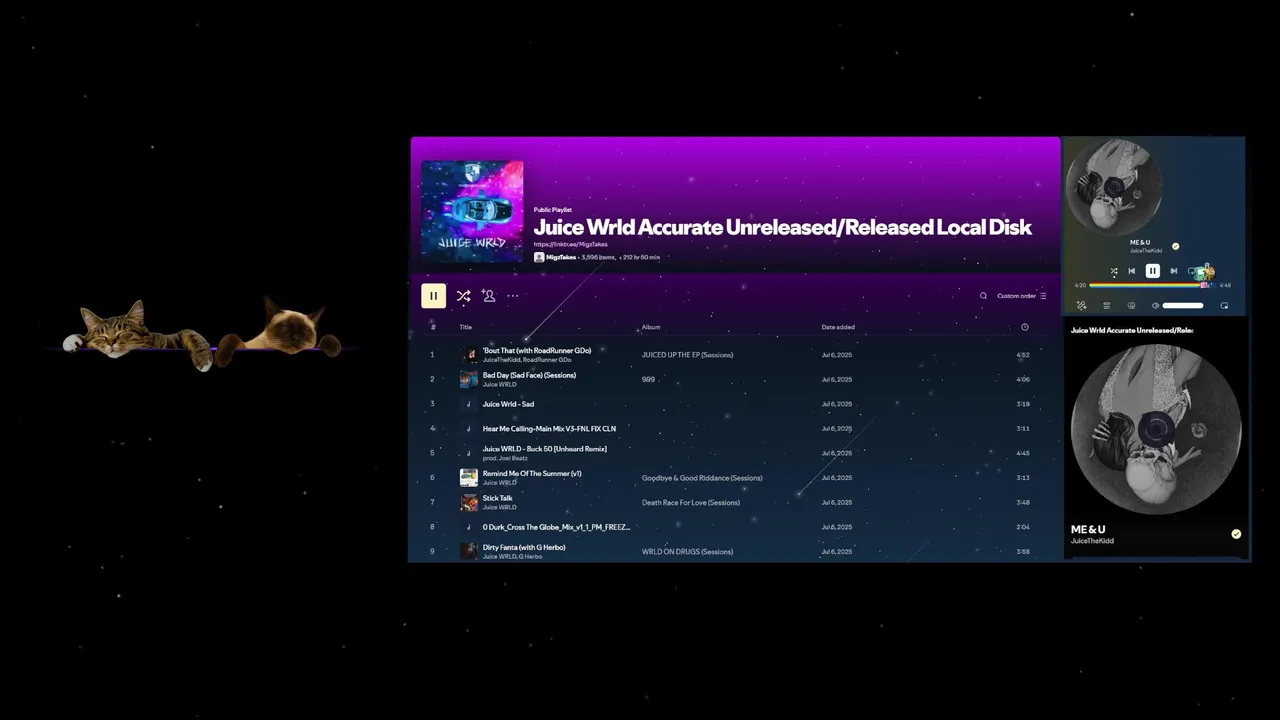
Task: Select the track Stick Talk
Action: (x=497, y=498)
